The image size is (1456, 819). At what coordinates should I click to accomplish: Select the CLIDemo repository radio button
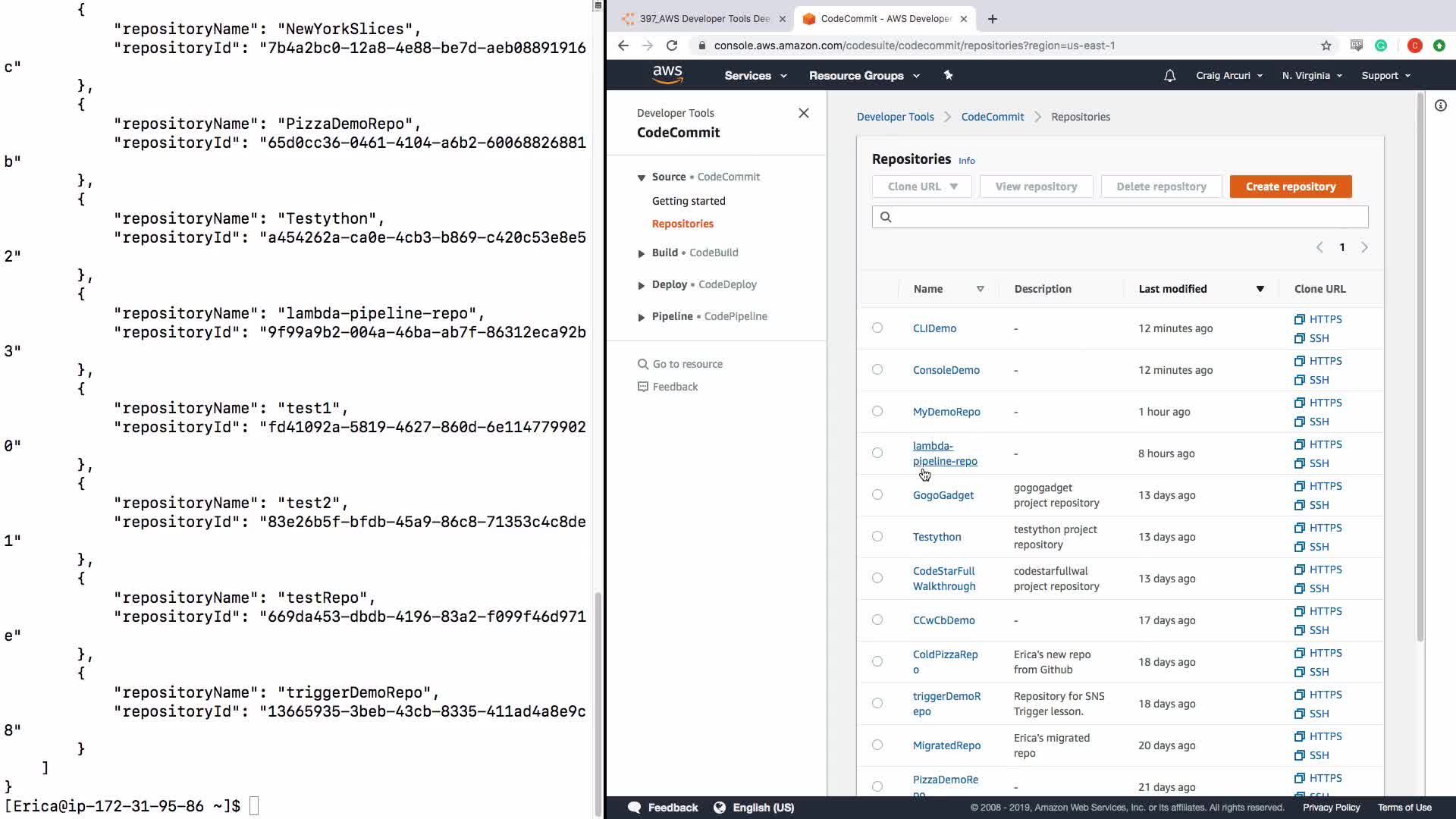877,328
